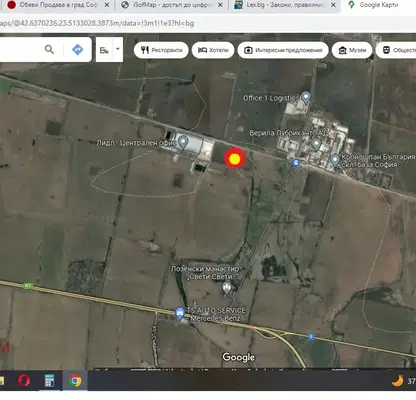Image resolution: width=416 pixels, height=400 pixels.
Task: Click the Лозенски манастир place pin
Action: 227,288
